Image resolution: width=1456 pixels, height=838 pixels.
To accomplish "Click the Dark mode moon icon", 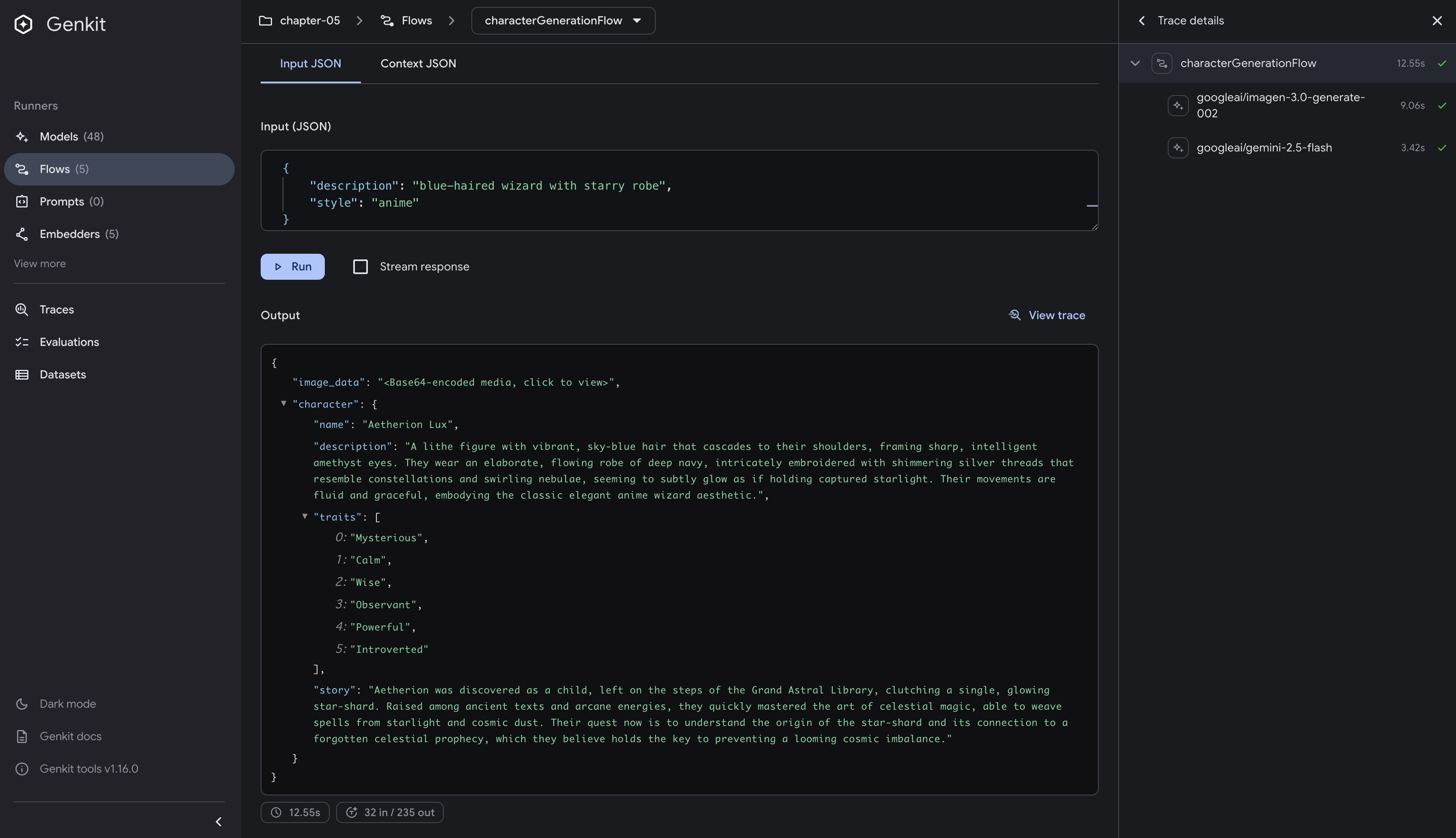I will click(x=22, y=704).
